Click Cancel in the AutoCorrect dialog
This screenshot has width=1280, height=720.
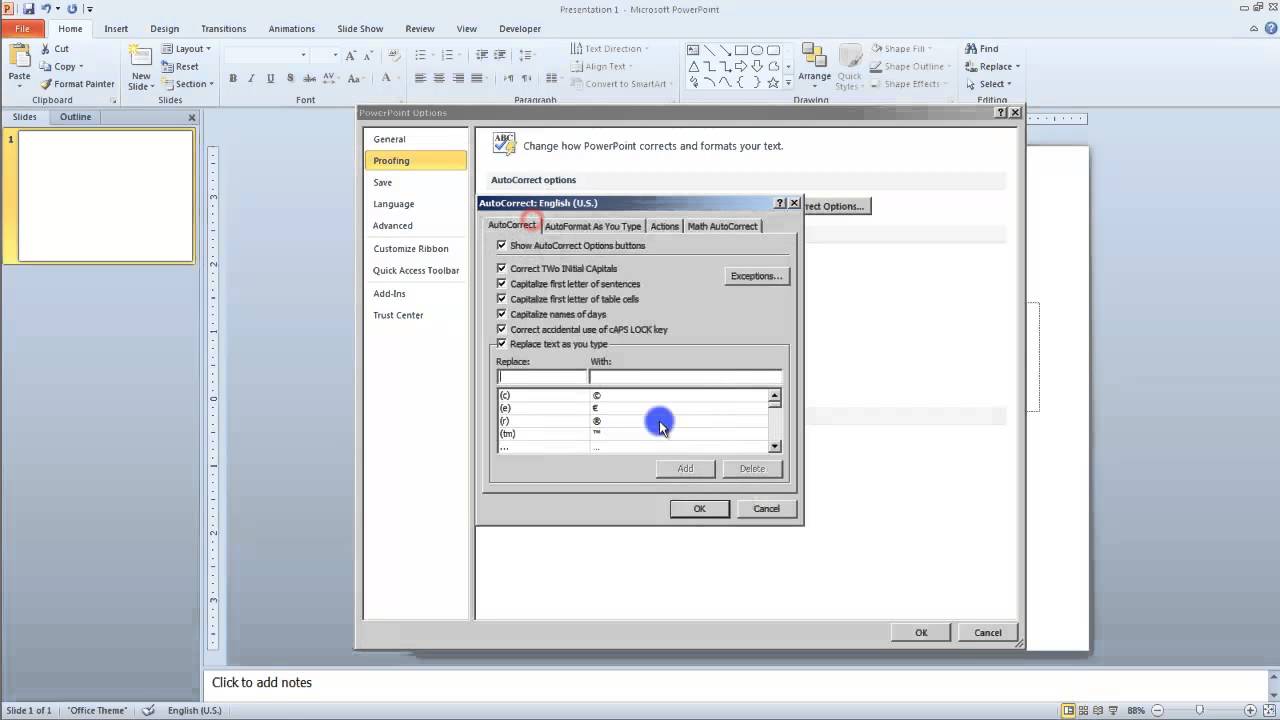[x=766, y=508]
